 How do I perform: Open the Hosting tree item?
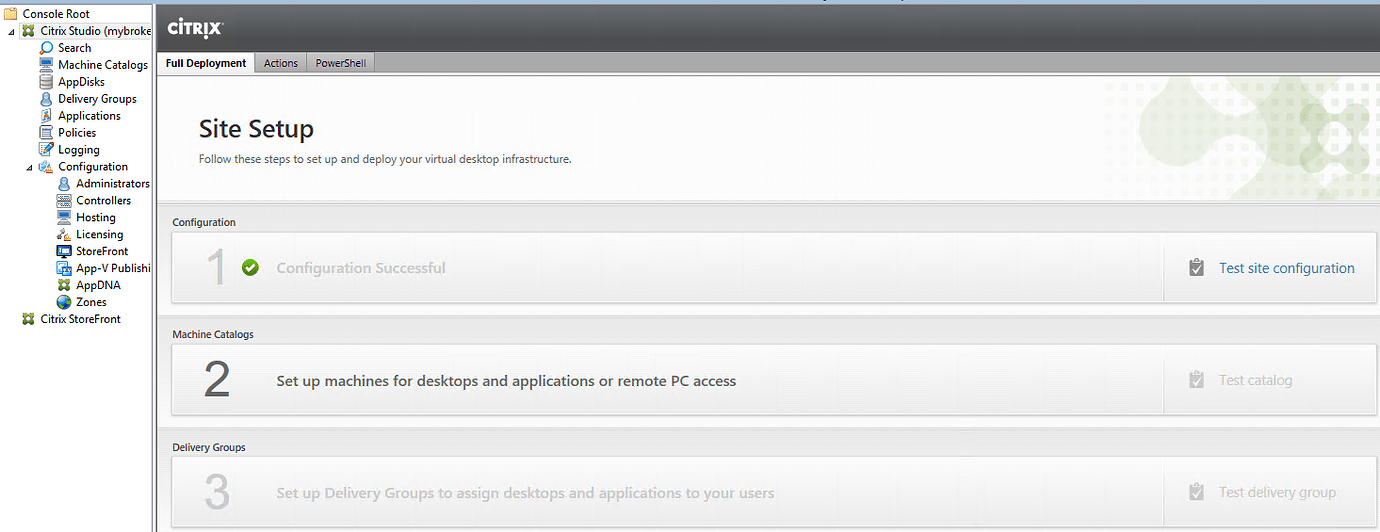pyautogui.click(x=96, y=218)
